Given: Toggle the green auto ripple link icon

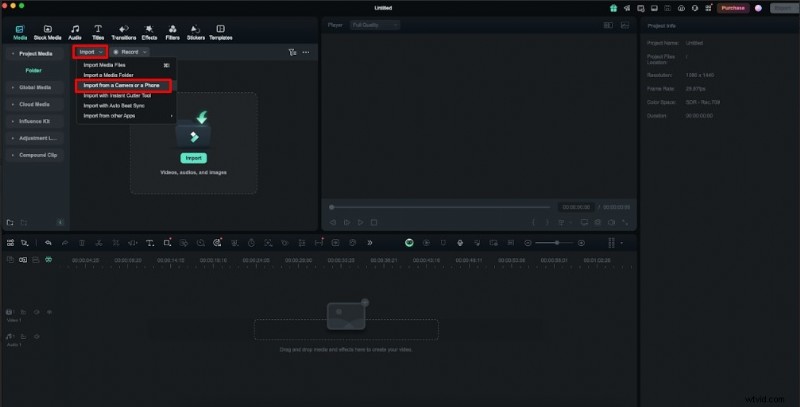Looking at the screenshot, I should pos(48,260).
